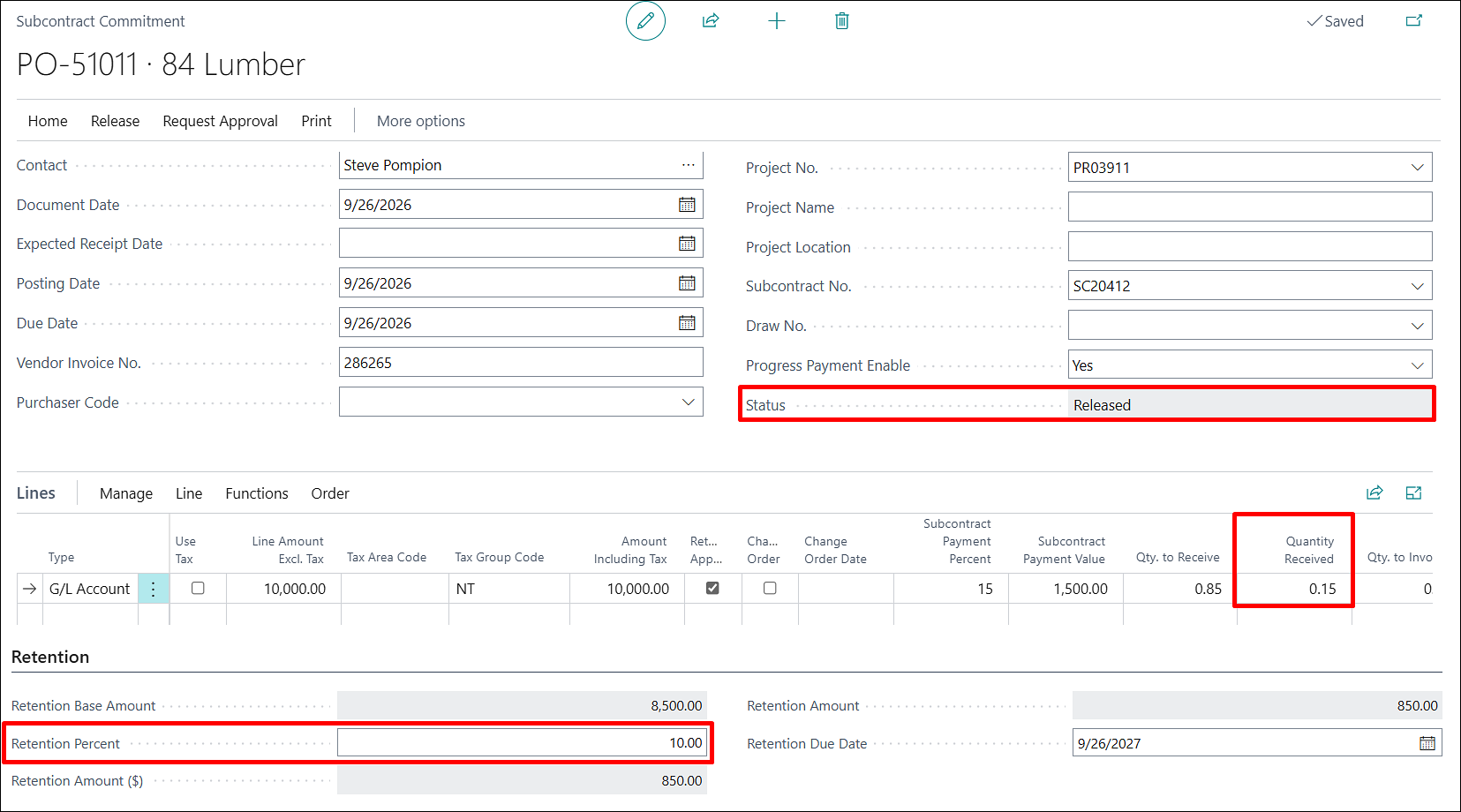
Task: Open Retention Due Date calendar picker
Action: (x=1427, y=743)
